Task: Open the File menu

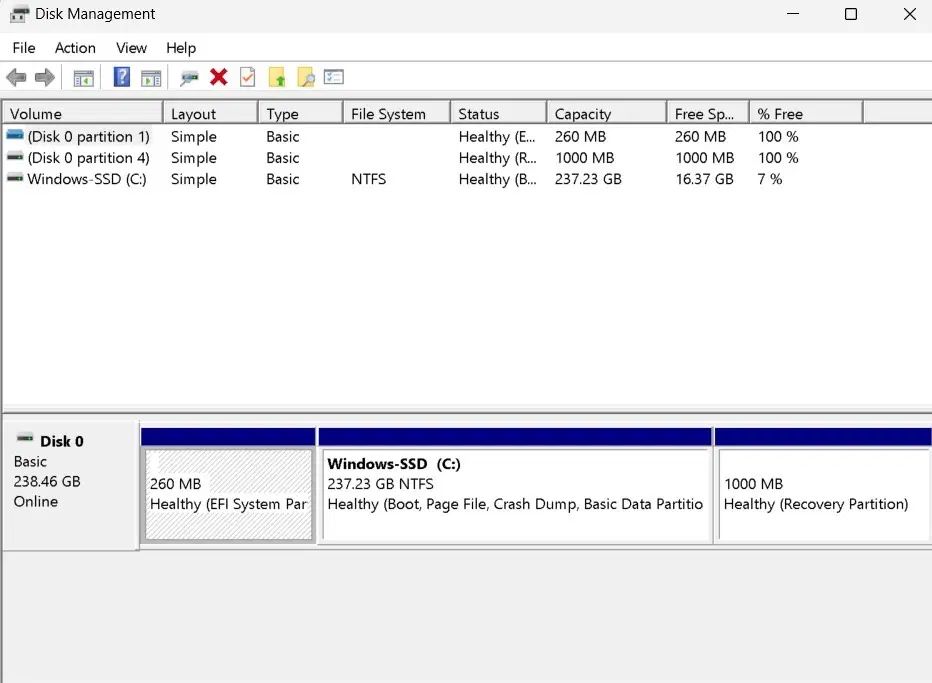Action: (x=24, y=48)
